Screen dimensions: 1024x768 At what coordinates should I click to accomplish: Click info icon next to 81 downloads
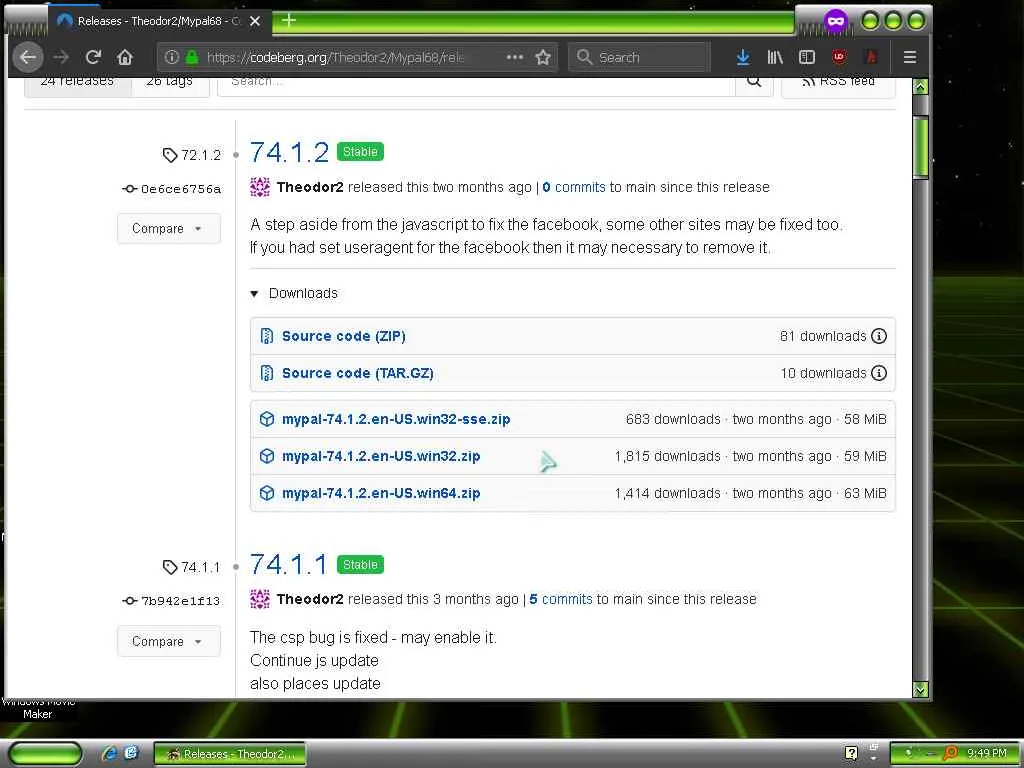(879, 336)
